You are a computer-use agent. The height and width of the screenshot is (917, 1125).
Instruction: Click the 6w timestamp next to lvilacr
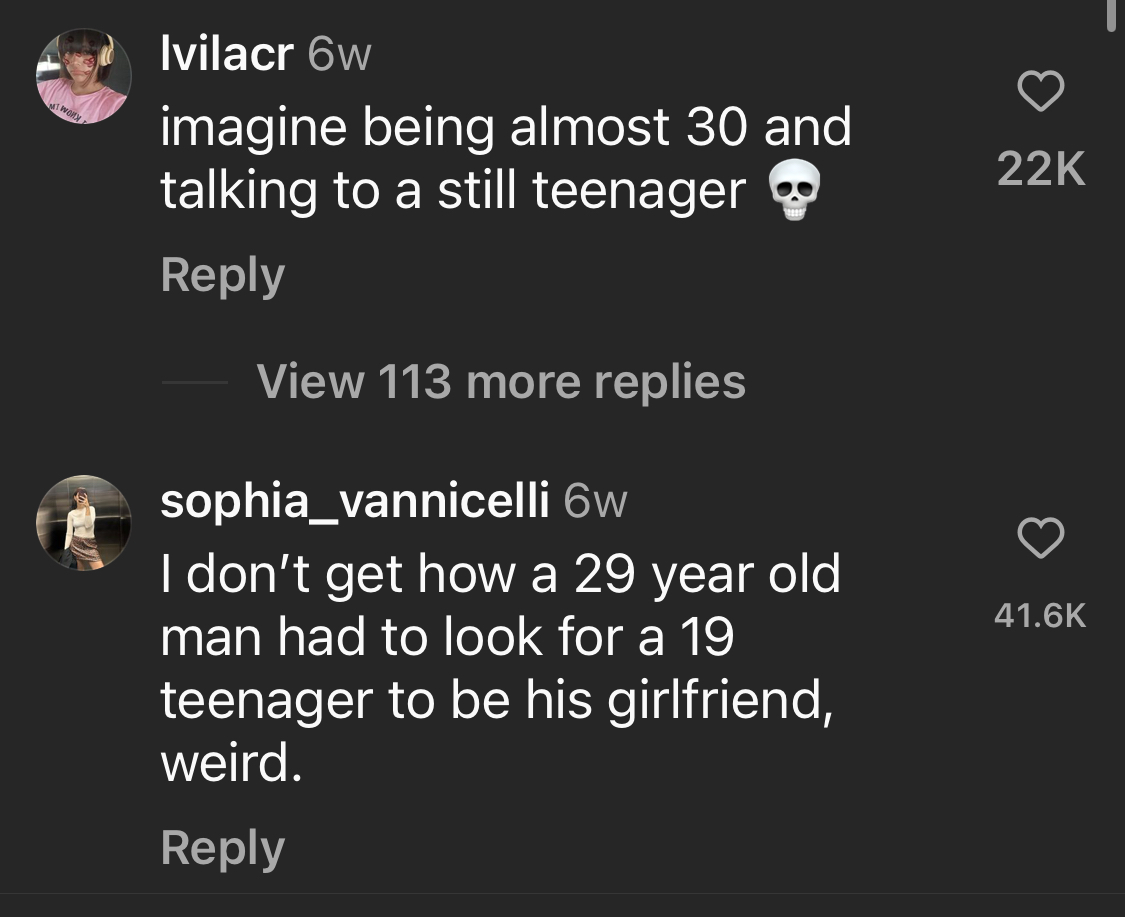click(x=339, y=55)
